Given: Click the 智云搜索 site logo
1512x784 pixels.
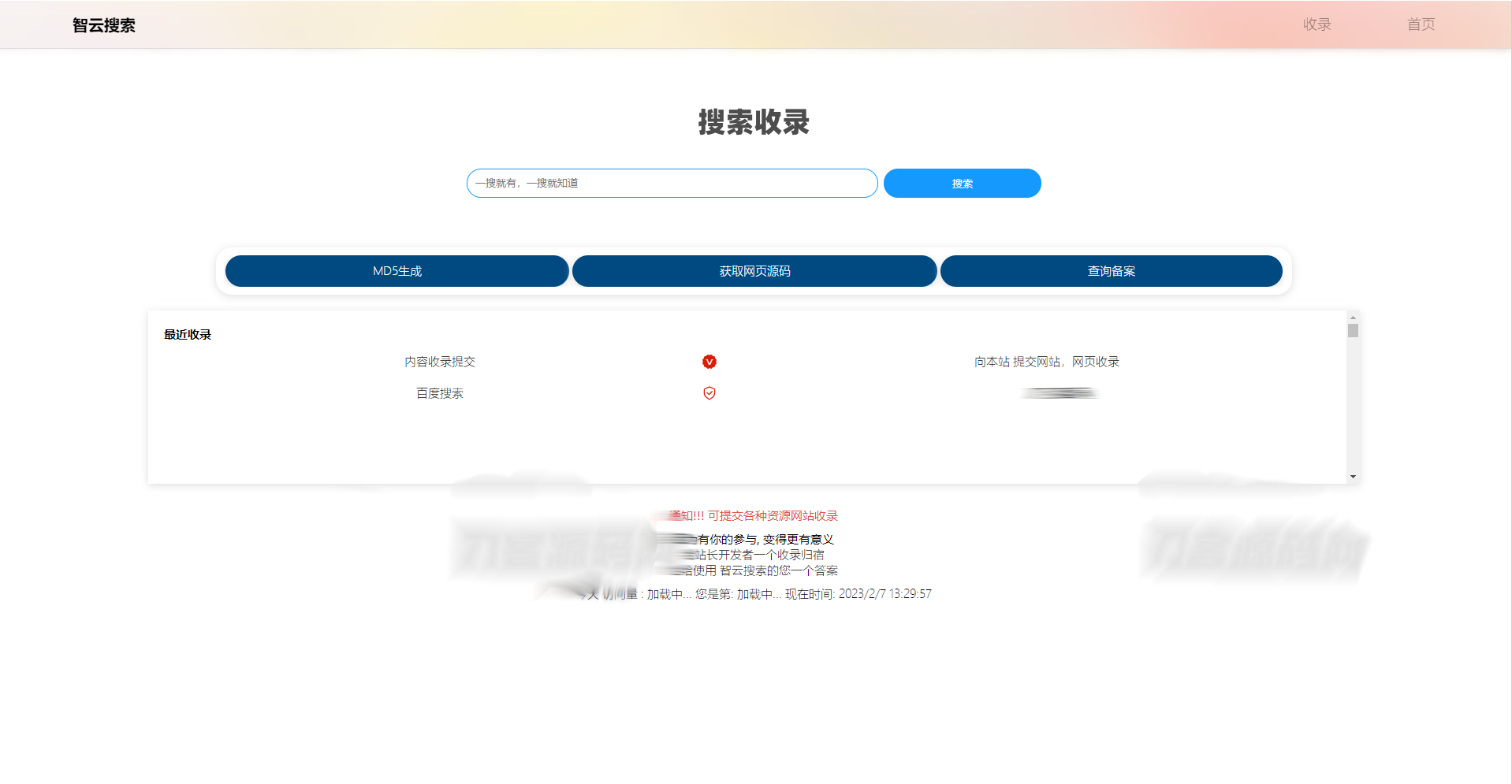Looking at the screenshot, I should point(103,25).
